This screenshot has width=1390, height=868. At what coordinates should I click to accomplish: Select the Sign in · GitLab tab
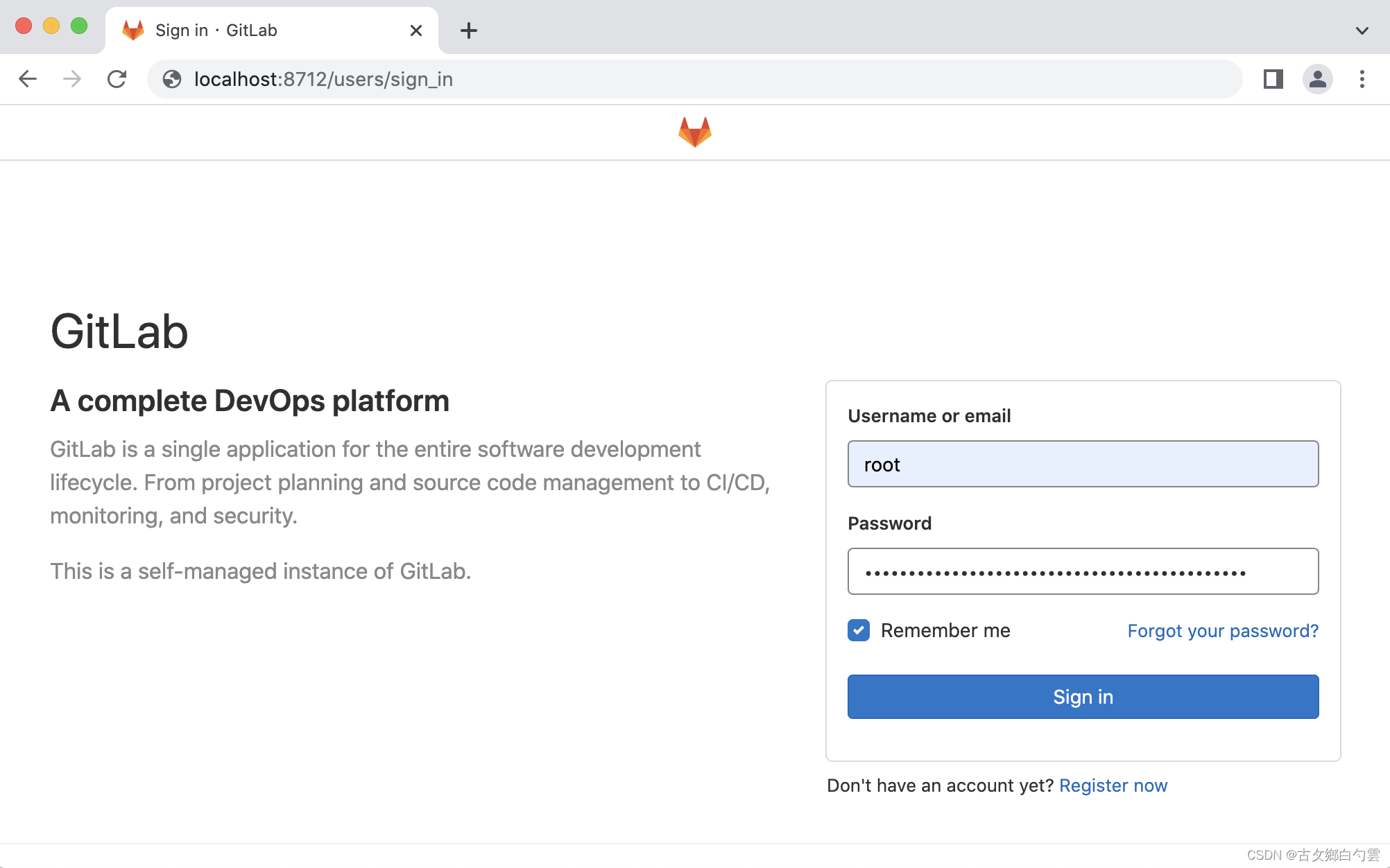pos(272,31)
